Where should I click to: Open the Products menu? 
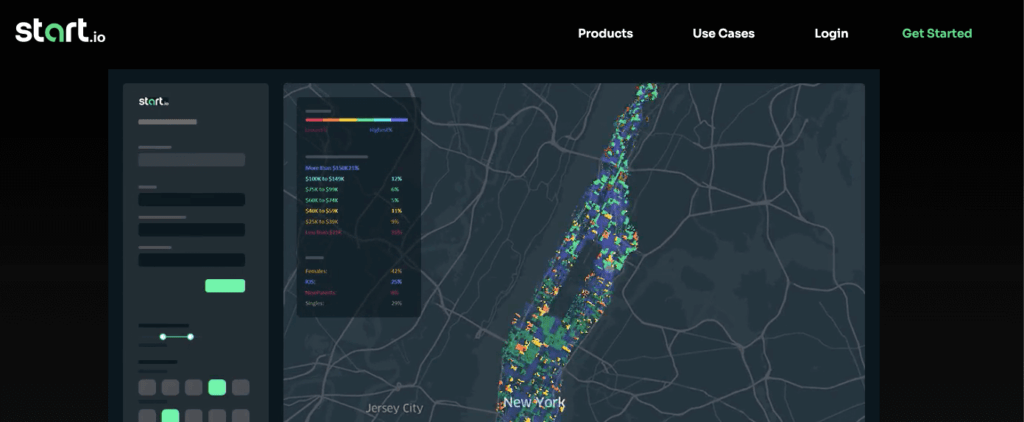[x=605, y=33]
